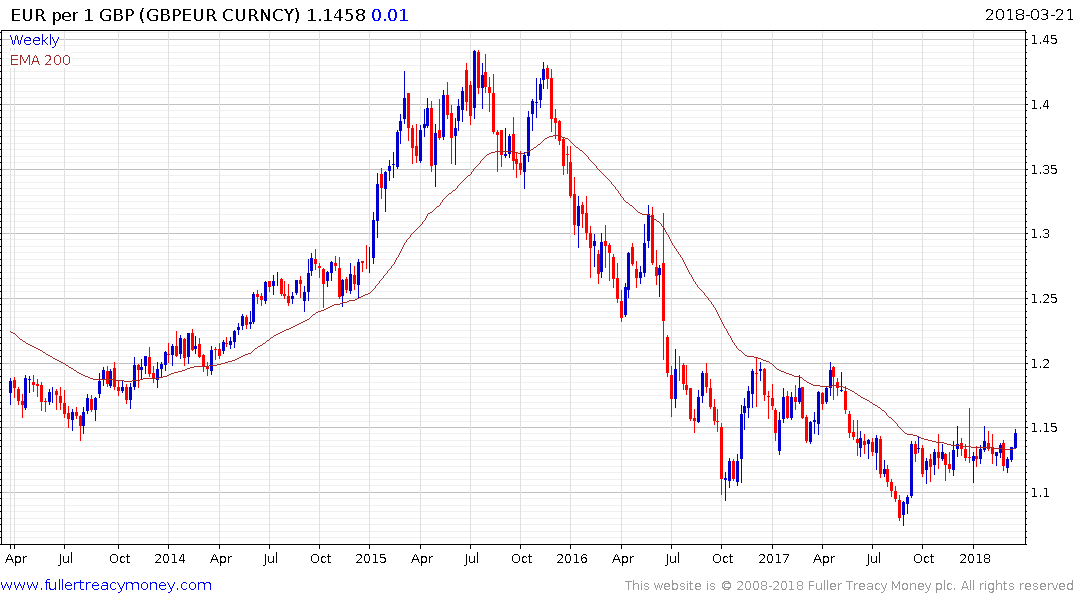Click the copyright notice text at bottom right

(x=849, y=586)
